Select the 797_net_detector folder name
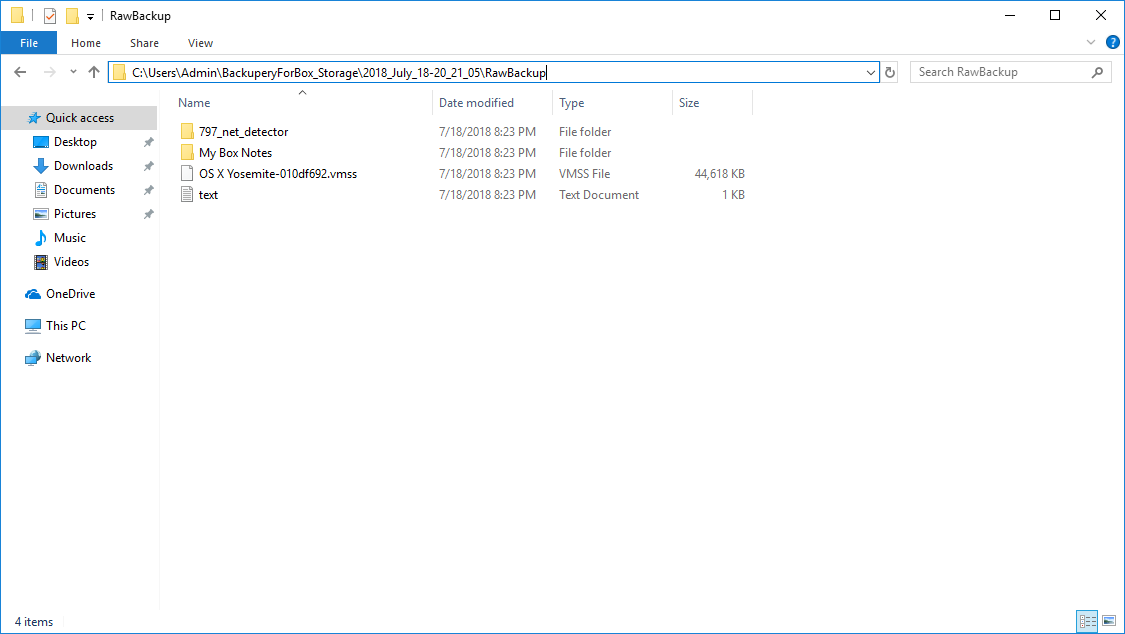The image size is (1125, 634). pos(243,132)
